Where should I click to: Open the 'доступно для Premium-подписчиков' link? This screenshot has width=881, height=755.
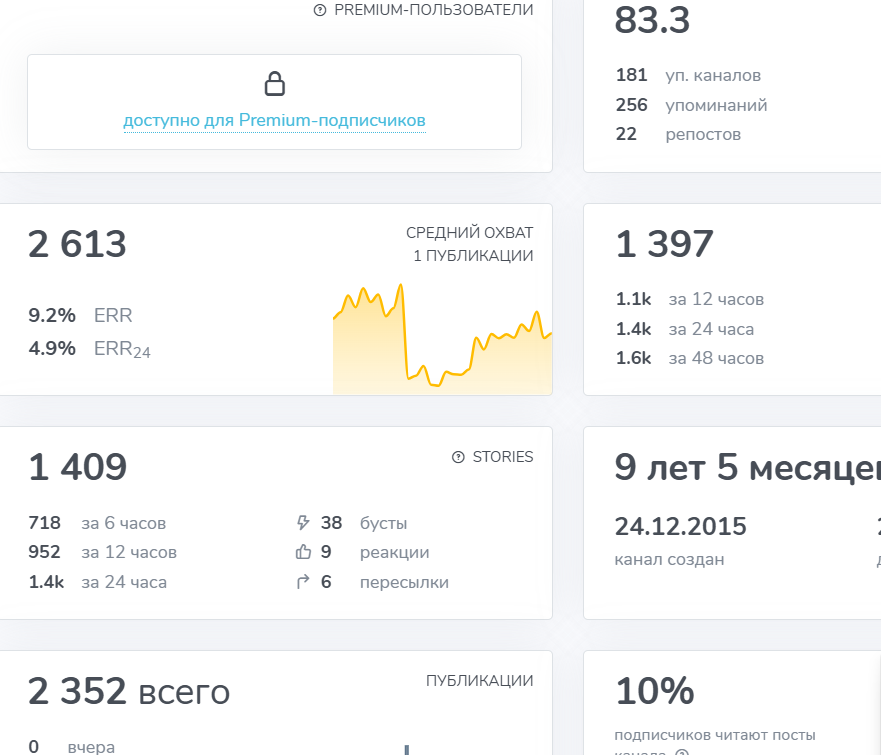pyautogui.click(x=275, y=120)
